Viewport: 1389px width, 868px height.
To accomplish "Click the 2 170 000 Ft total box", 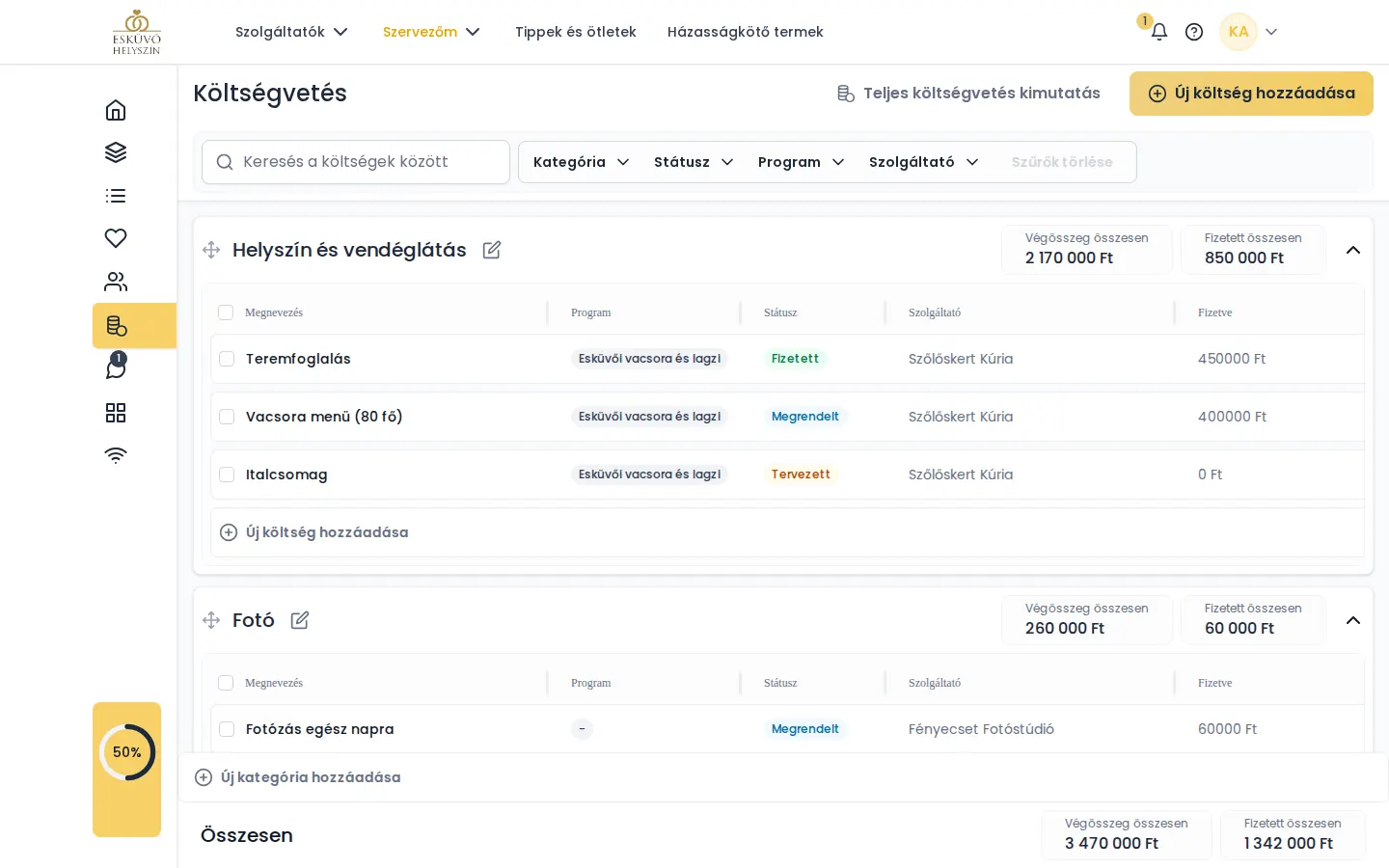I will coord(1087,250).
